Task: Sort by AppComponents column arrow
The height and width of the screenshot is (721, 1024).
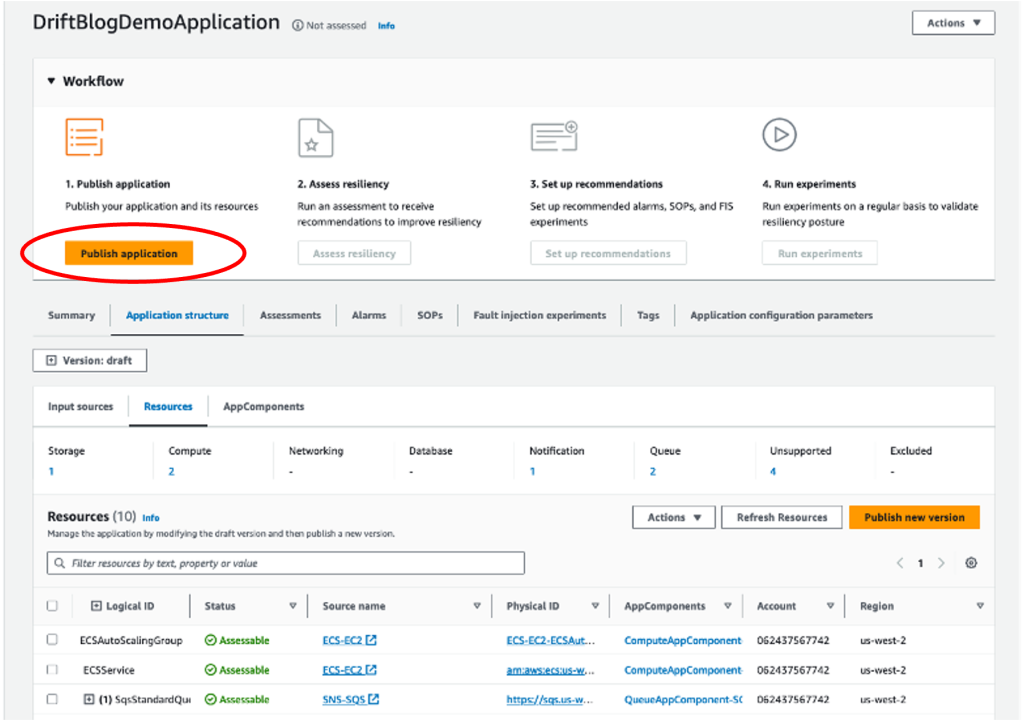Action: pyautogui.click(x=728, y=606)
